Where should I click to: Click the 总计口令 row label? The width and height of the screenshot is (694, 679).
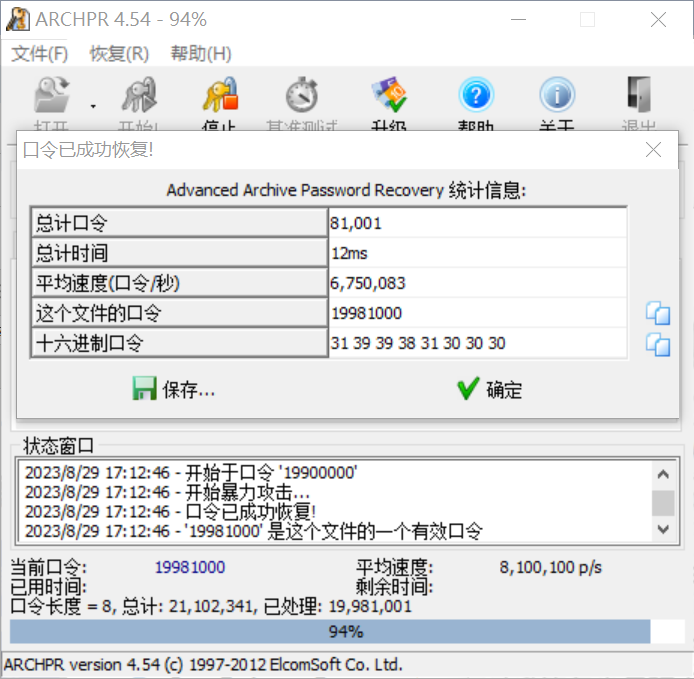(x=179, y=223)
